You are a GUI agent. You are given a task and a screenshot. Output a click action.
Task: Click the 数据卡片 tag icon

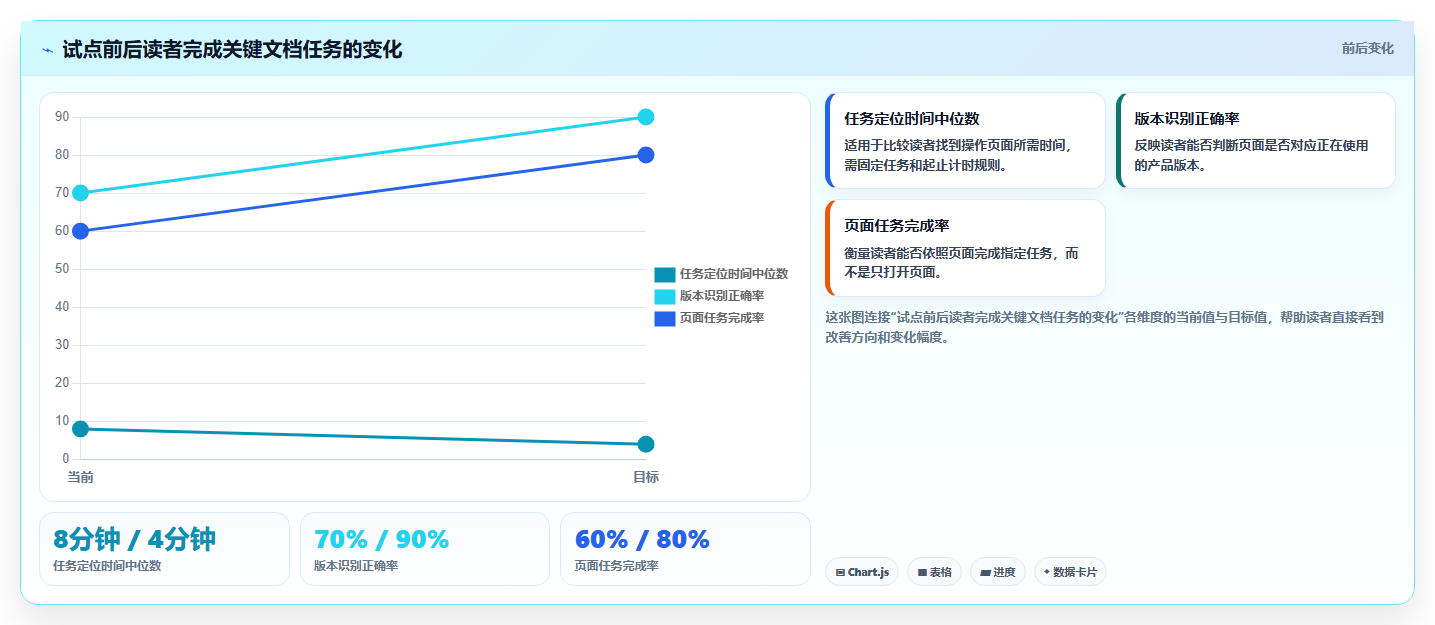(x=1047, y=572)
